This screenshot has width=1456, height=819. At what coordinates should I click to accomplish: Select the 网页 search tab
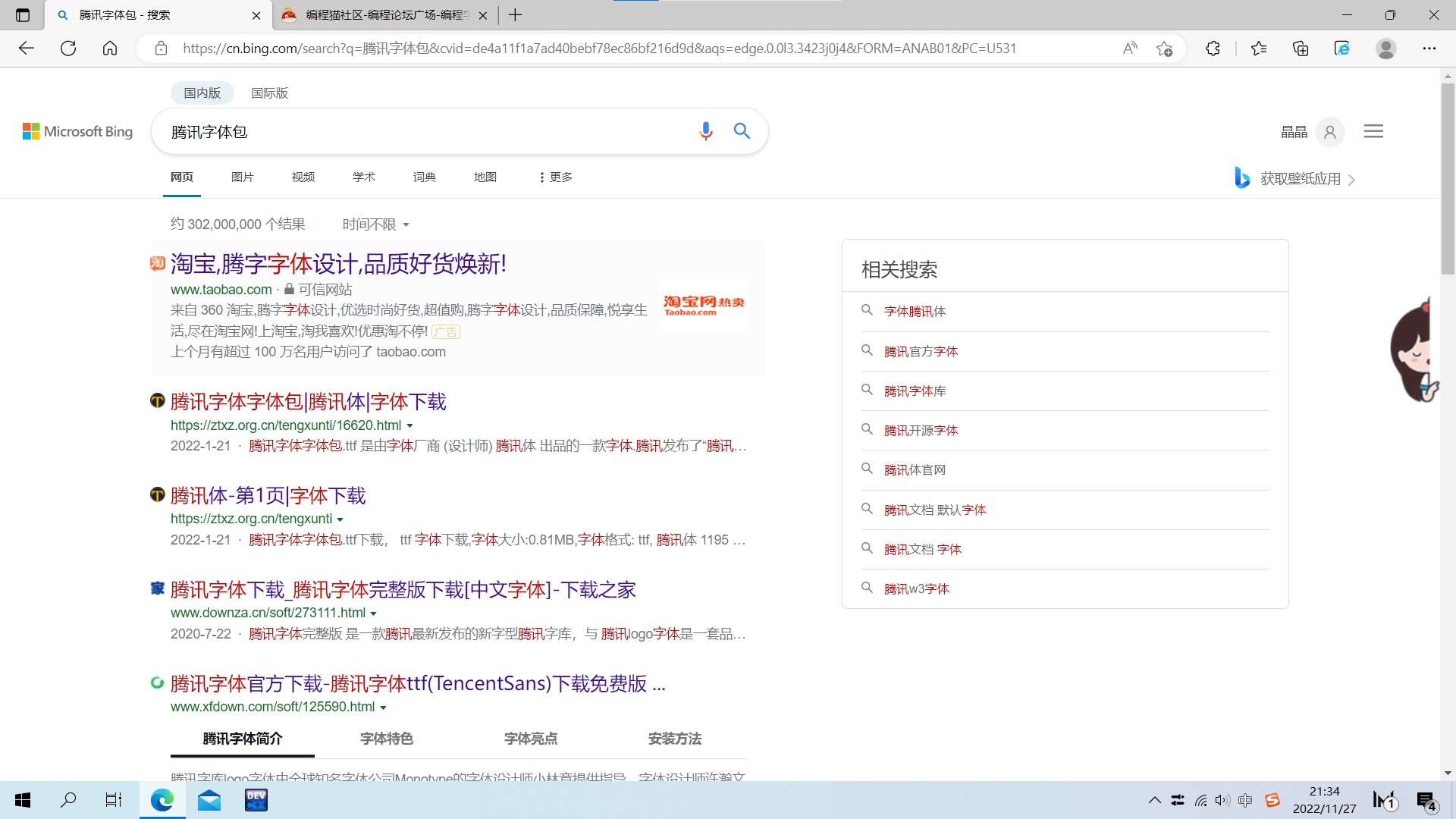(182, 177)
